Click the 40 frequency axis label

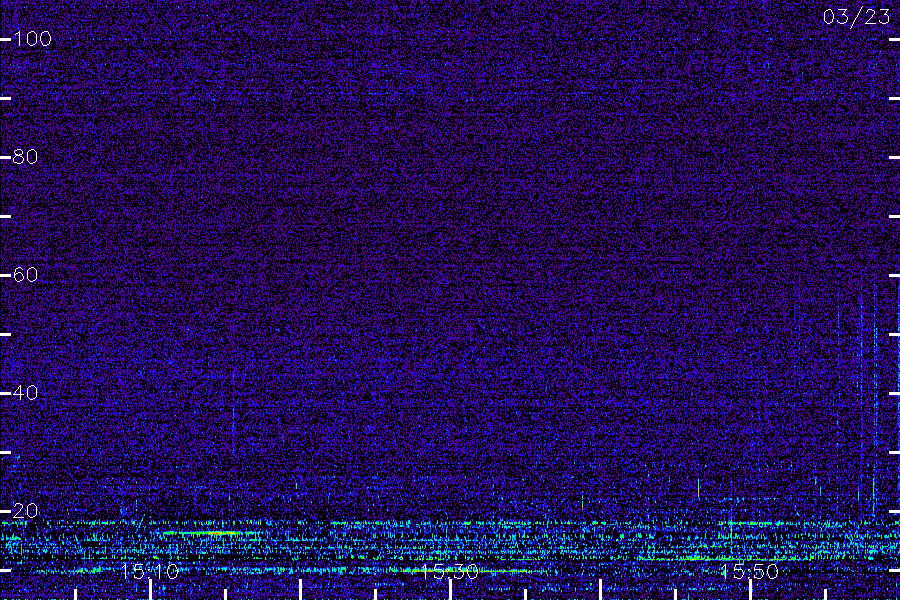pos(25,393)
